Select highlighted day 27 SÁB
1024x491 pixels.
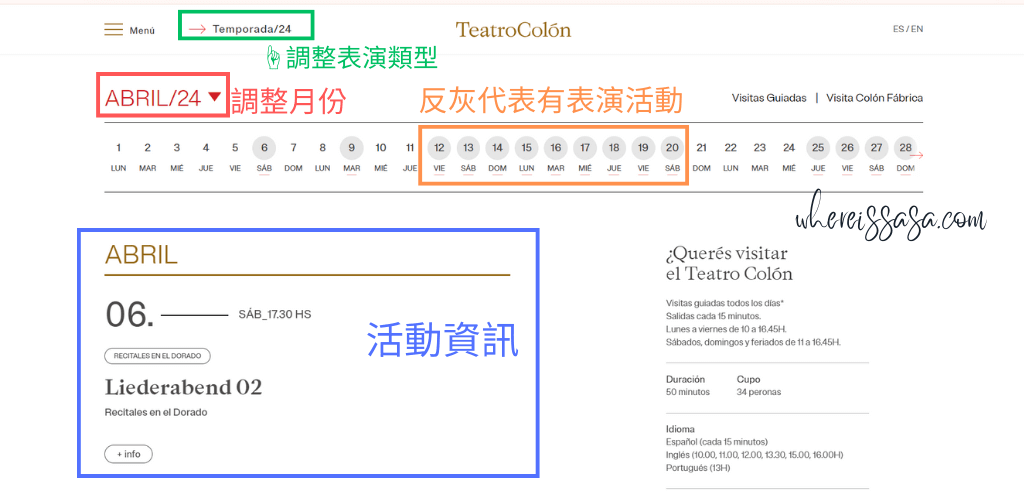point(876,157)
